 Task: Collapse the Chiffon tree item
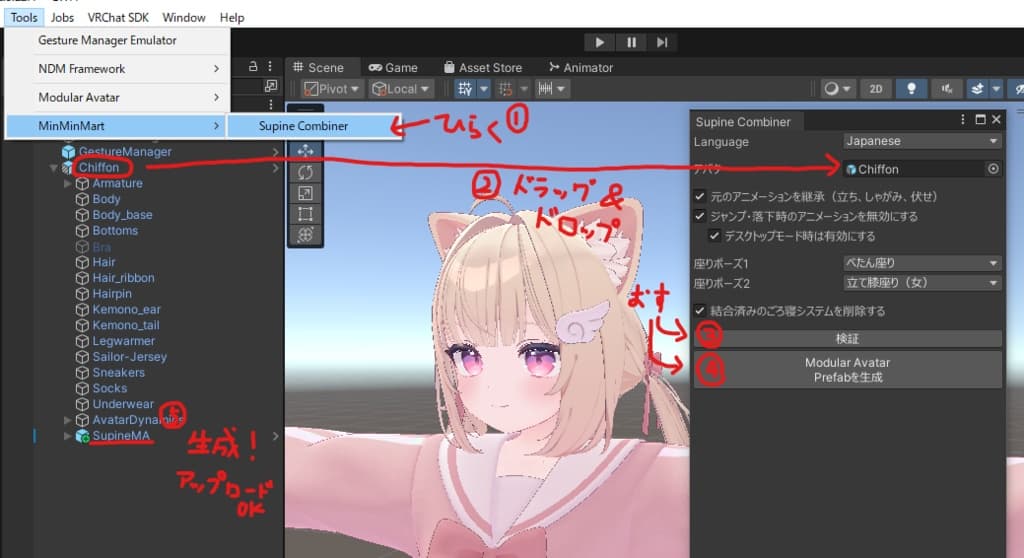[54, 168]
